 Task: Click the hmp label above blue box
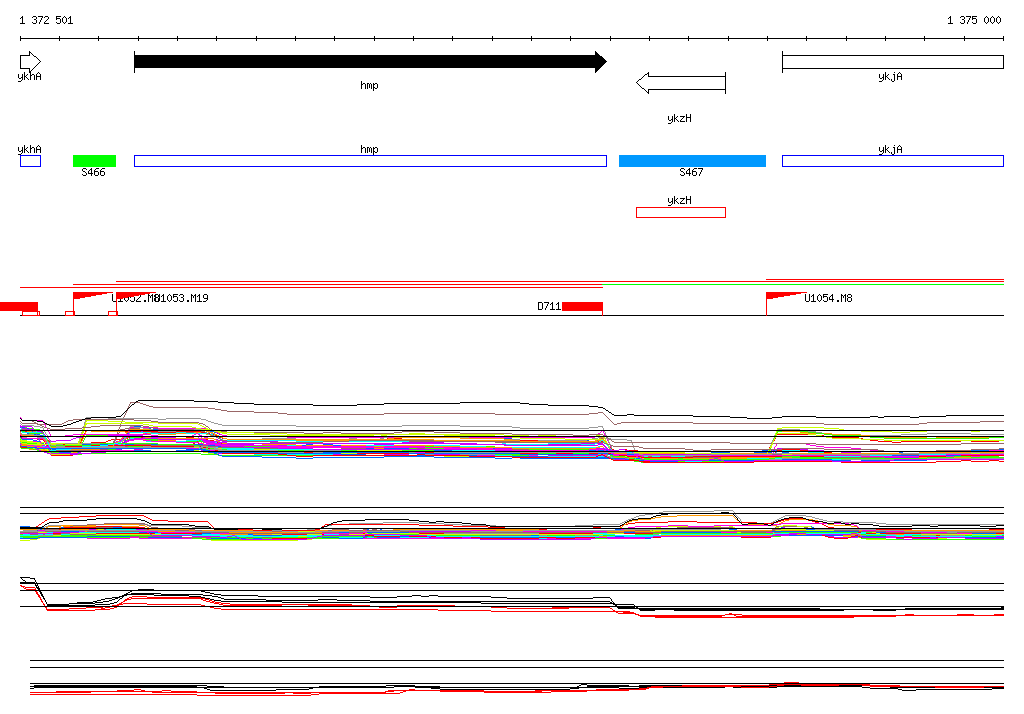click(x=369, y=150)
